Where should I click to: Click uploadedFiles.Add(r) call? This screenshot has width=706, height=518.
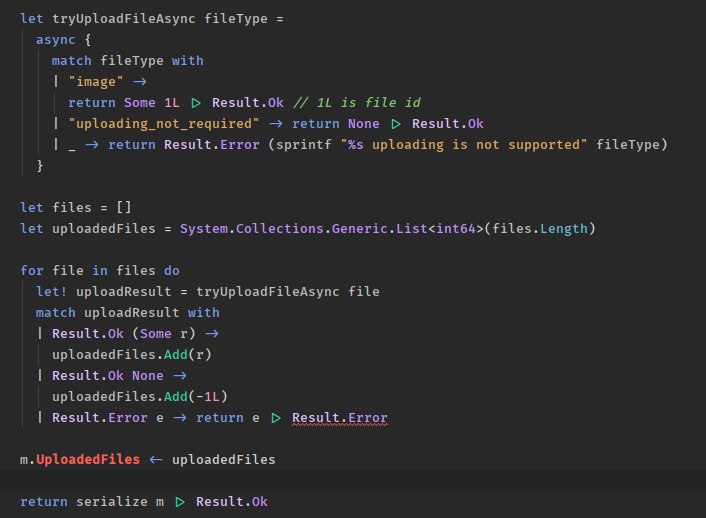[131, 355]
